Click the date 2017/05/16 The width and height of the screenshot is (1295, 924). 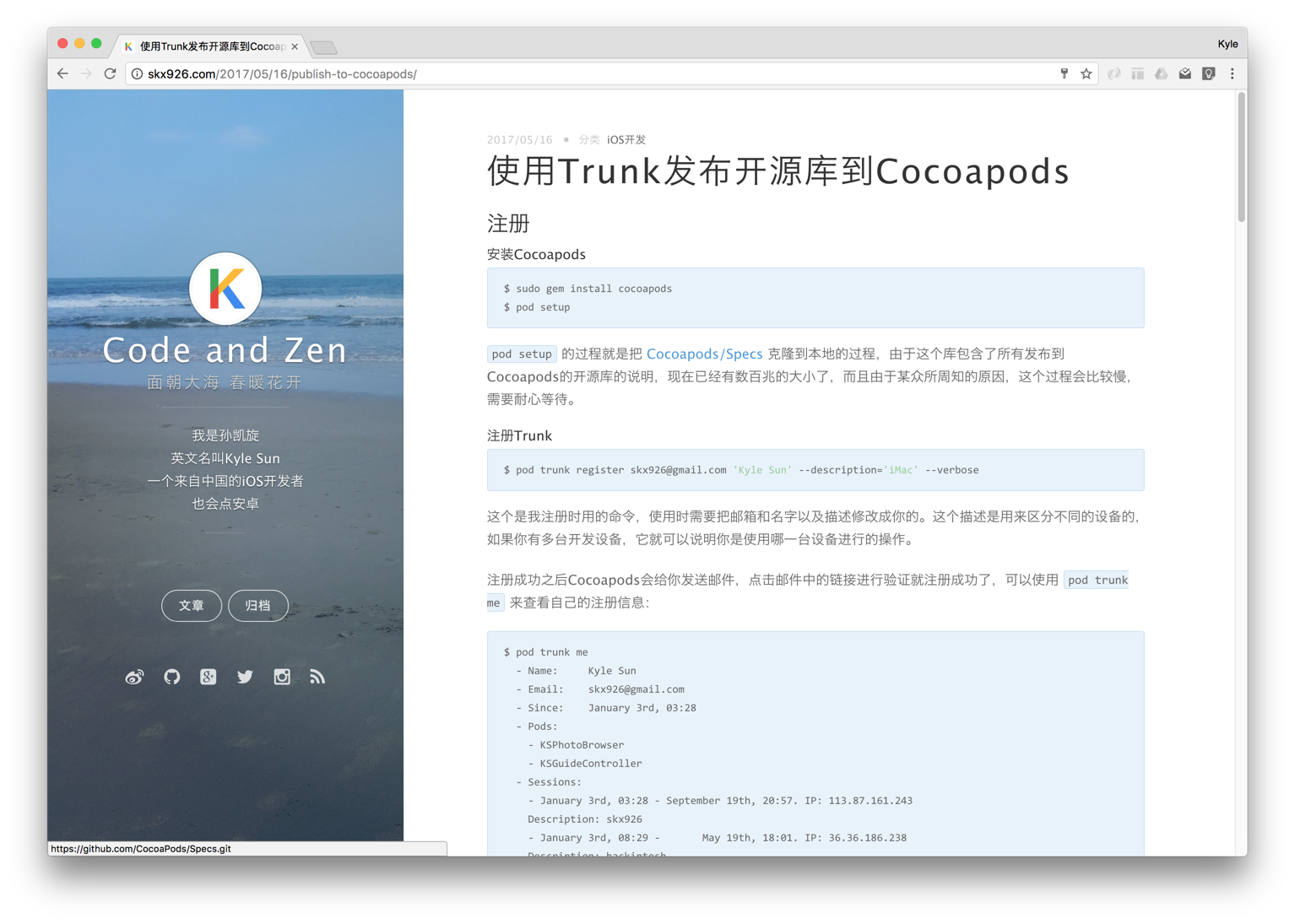pos(519,140)
